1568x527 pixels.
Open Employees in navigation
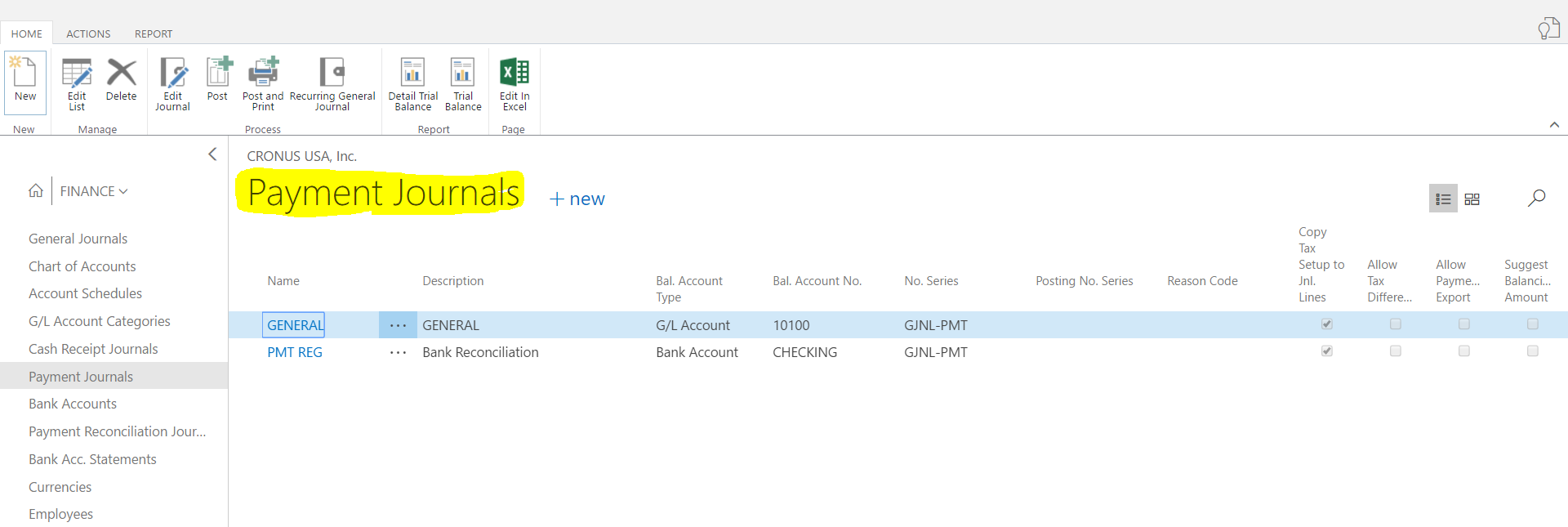click(x=60, y=514)
